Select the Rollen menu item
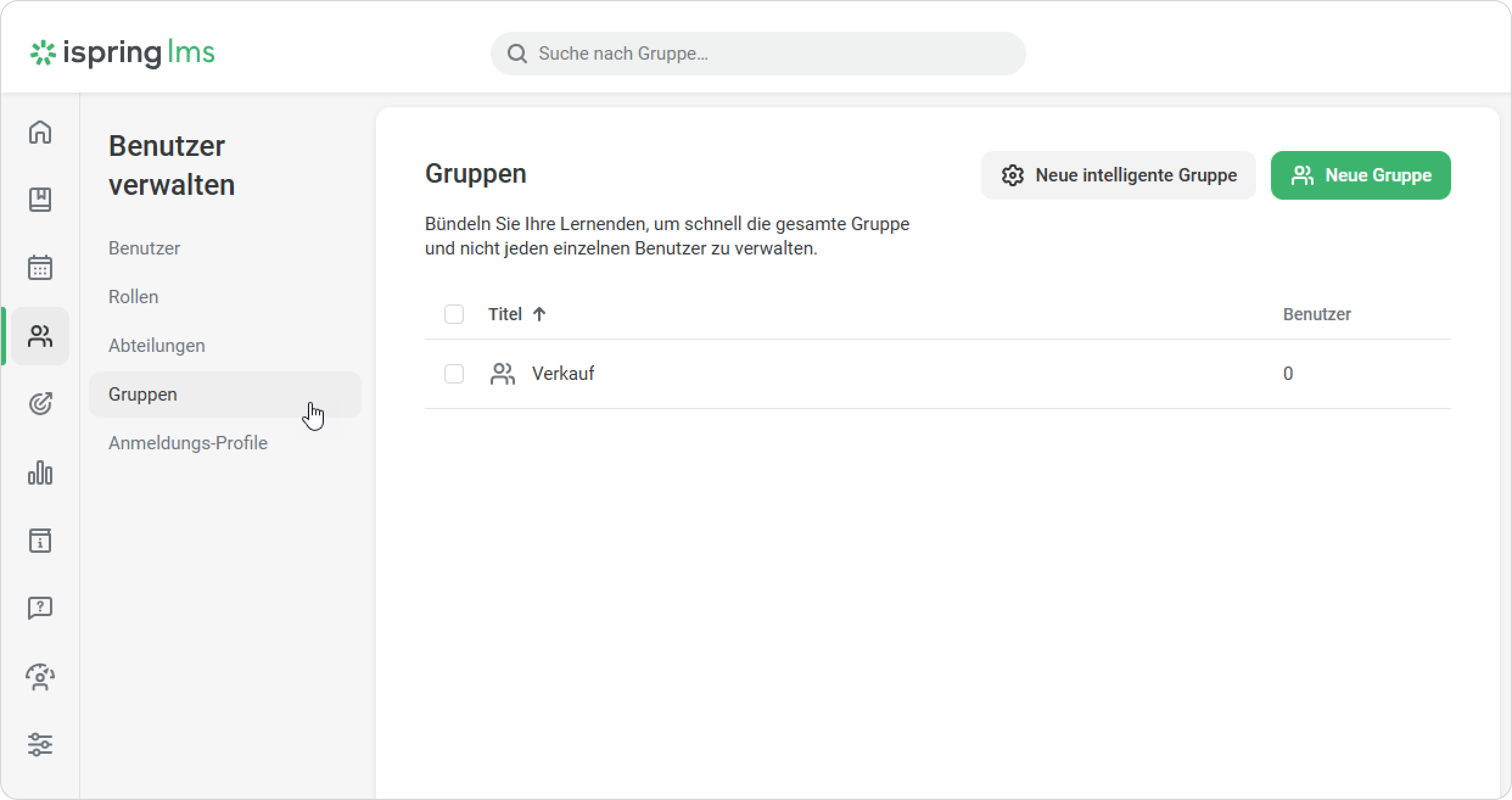This screenshot has width=1512, height=800. click(x=133, y=297)
